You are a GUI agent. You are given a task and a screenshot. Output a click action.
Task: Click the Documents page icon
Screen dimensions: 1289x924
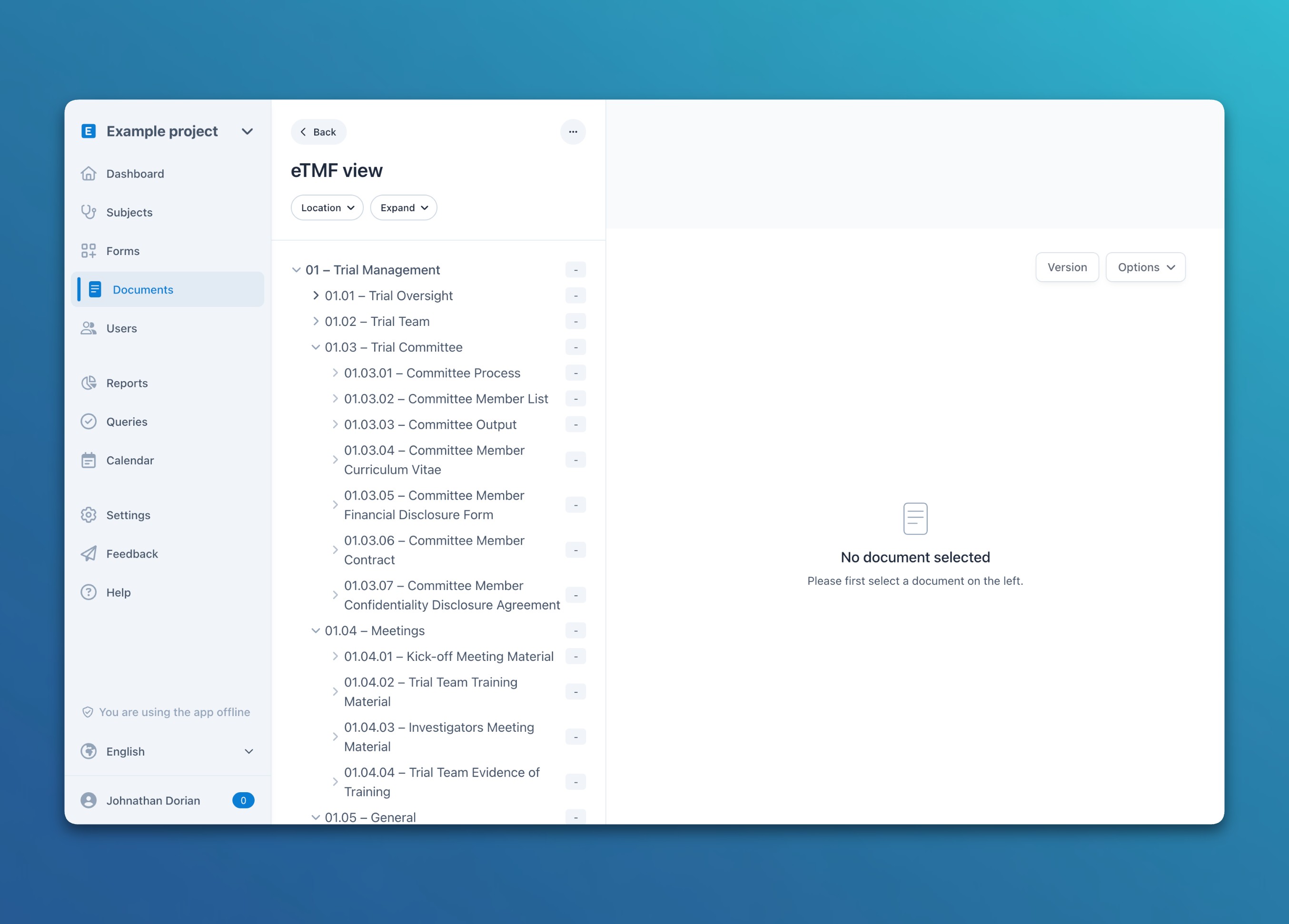(x=95, y=290)
